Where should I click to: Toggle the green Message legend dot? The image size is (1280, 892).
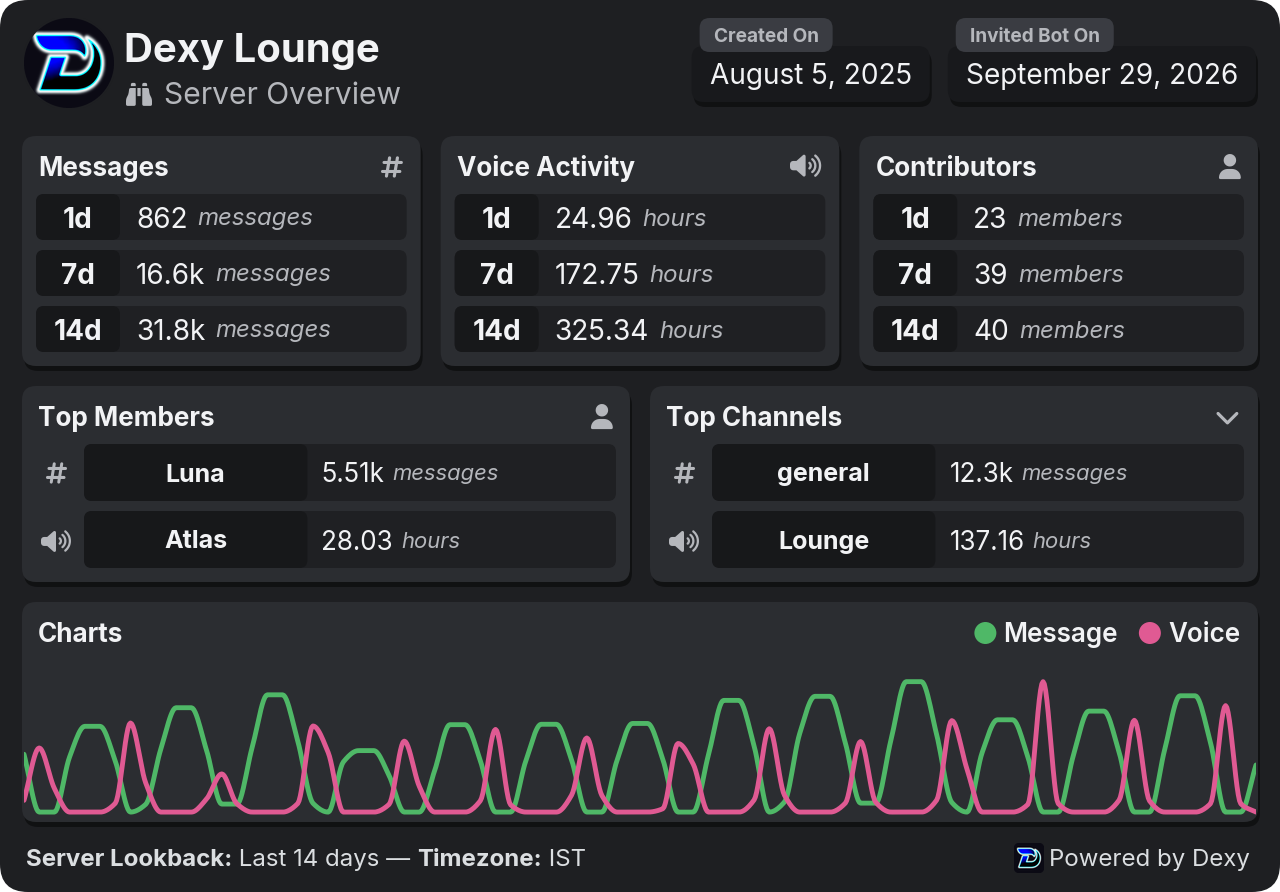click(x=985, y=633)
